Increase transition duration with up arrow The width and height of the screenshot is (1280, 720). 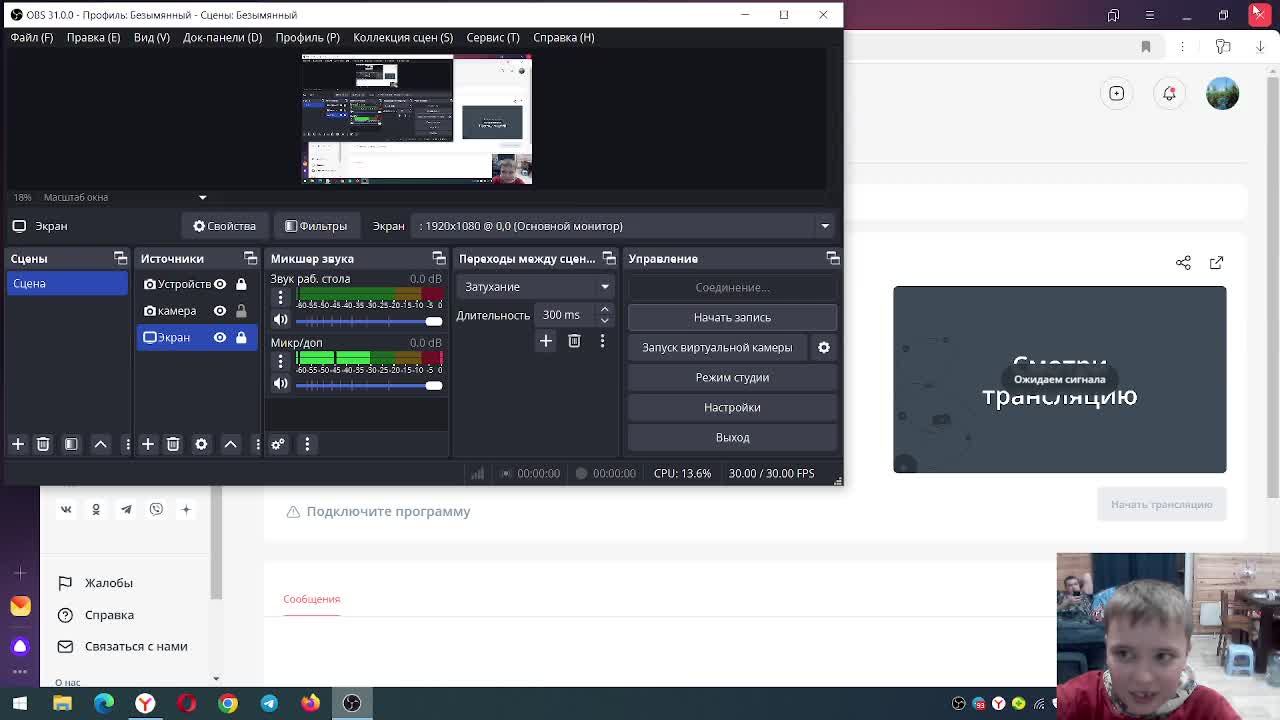pos(604,310)
